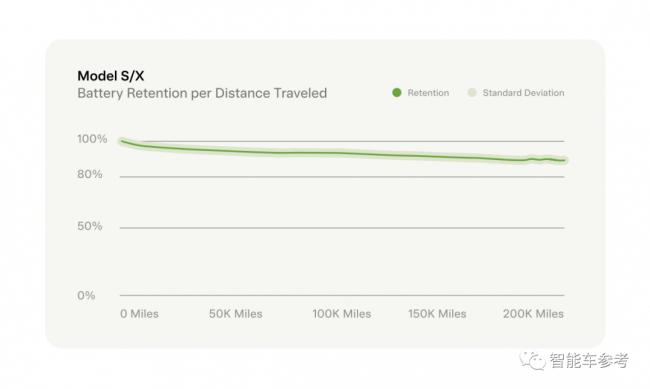Click the 100K Miles axis label

(x=342, y=314)
